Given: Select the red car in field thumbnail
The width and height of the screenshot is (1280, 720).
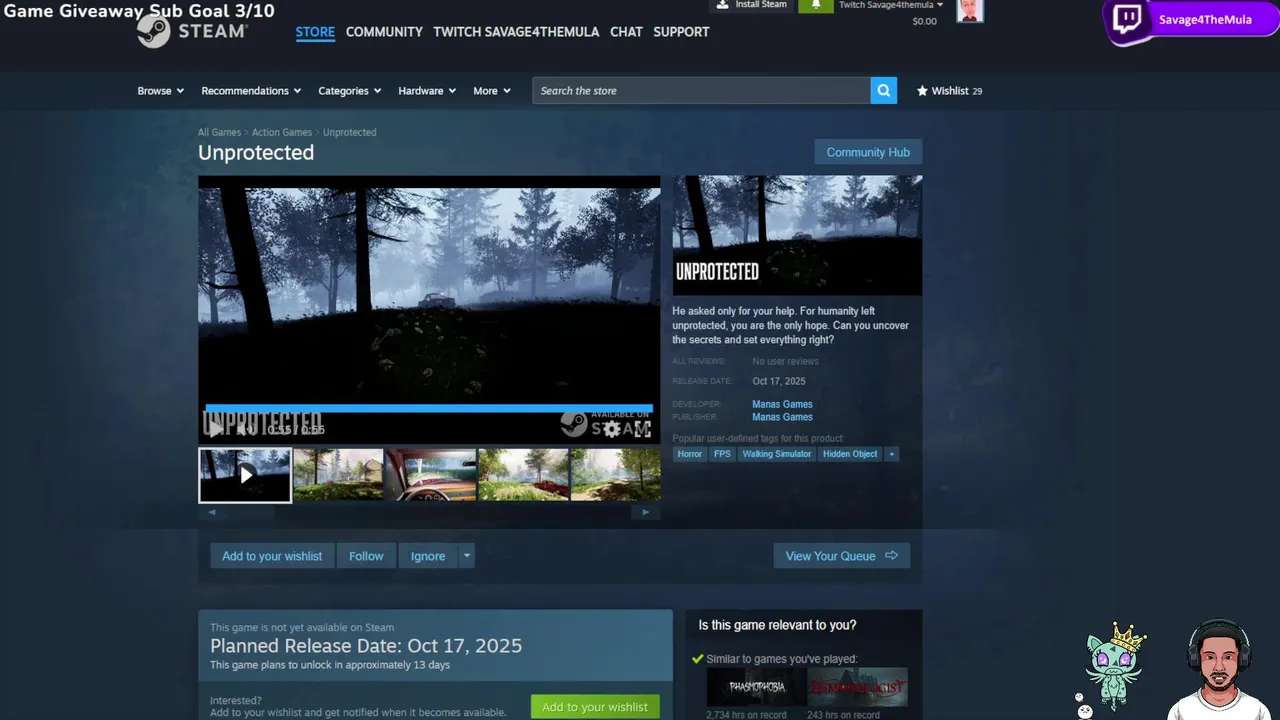Looking at the screenshot, I should (x=524, y=475).
